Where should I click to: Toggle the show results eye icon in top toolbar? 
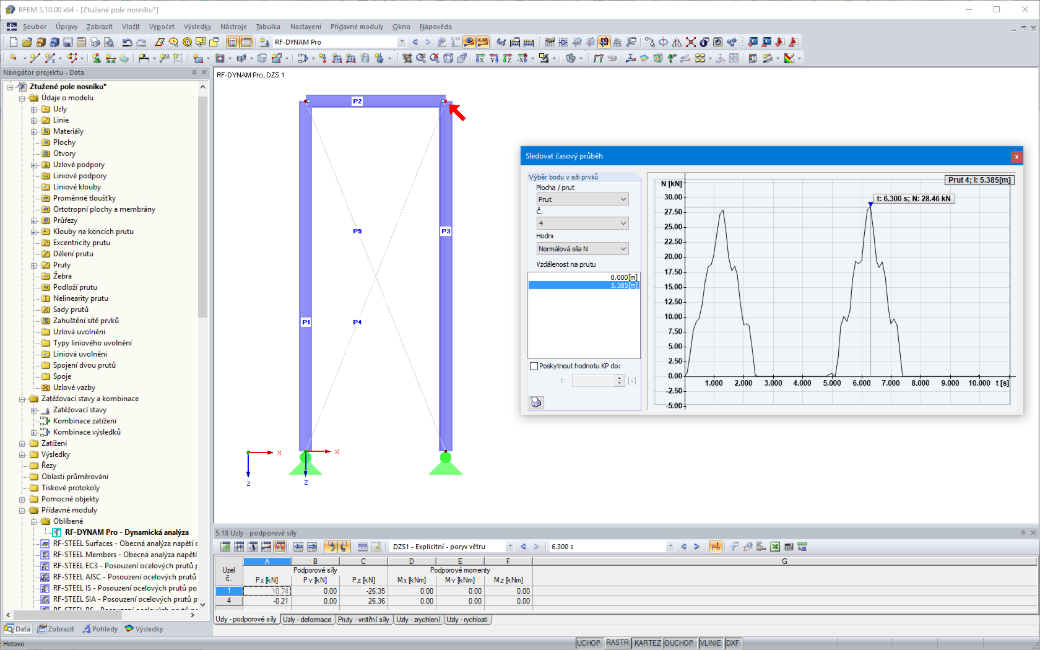(x=469, y=42)
